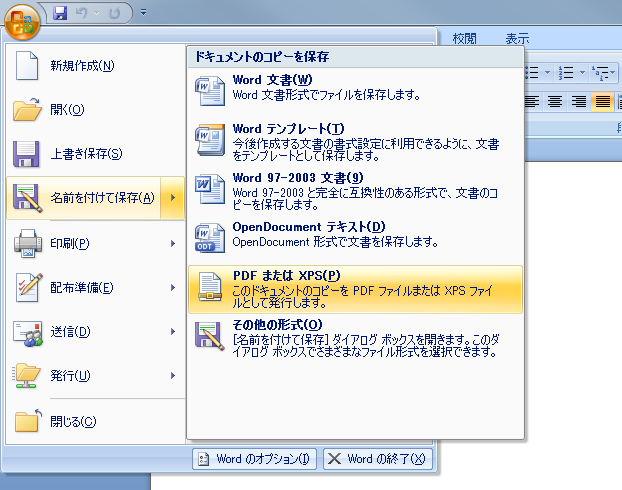Screen dimensions: 622x490
Task: Select 閉じる (Close) menu item
Action: (x=73, y=420)
